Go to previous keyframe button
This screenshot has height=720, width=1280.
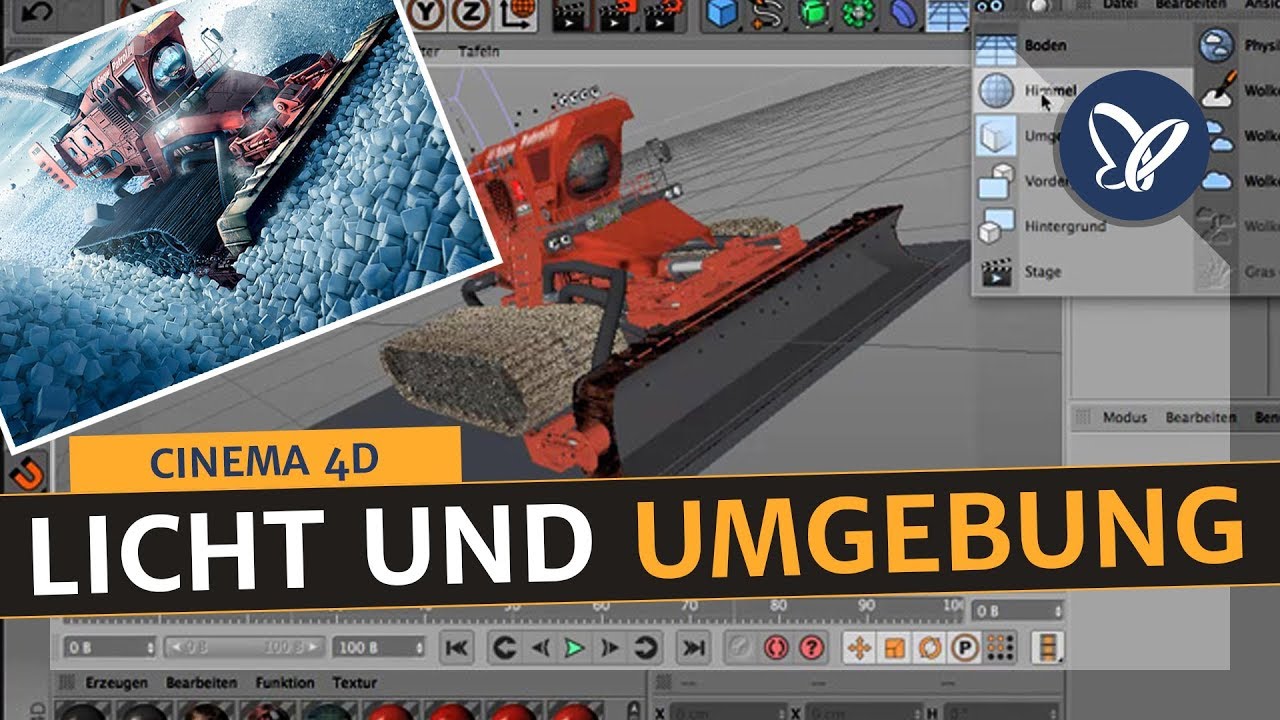[506, 648]
